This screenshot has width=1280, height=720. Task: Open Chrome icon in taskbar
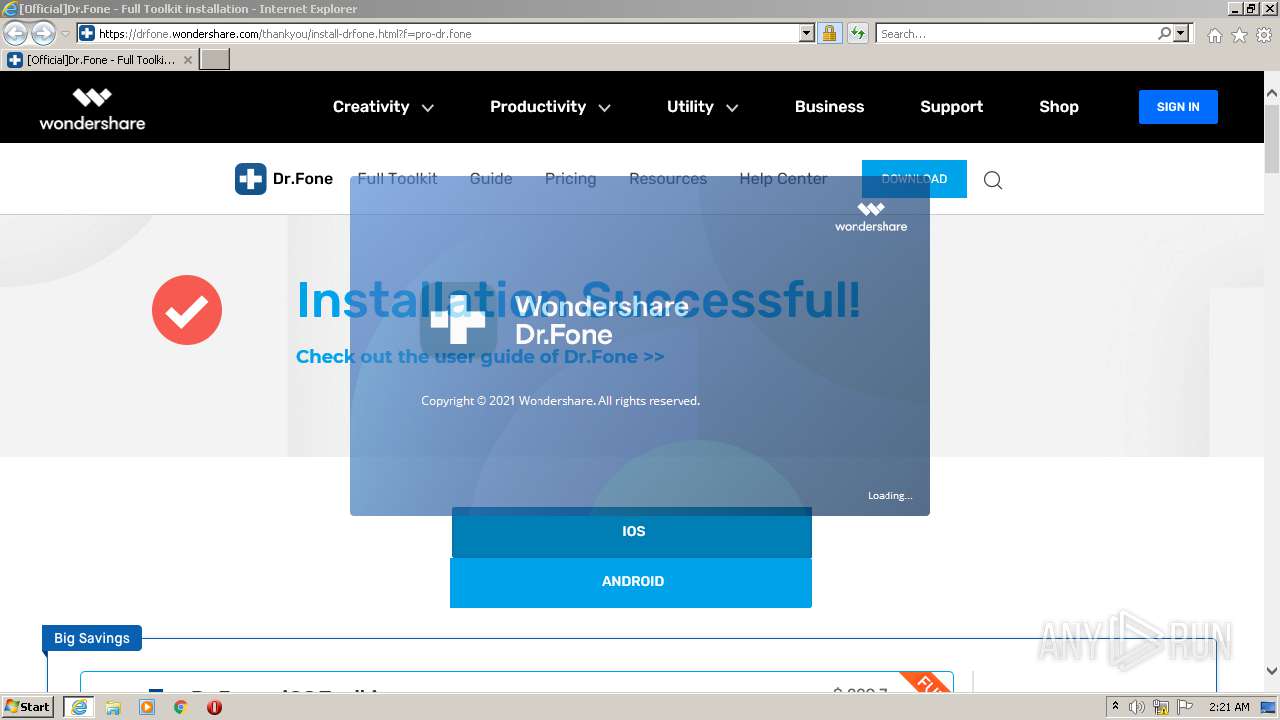(x=180, y=707)
